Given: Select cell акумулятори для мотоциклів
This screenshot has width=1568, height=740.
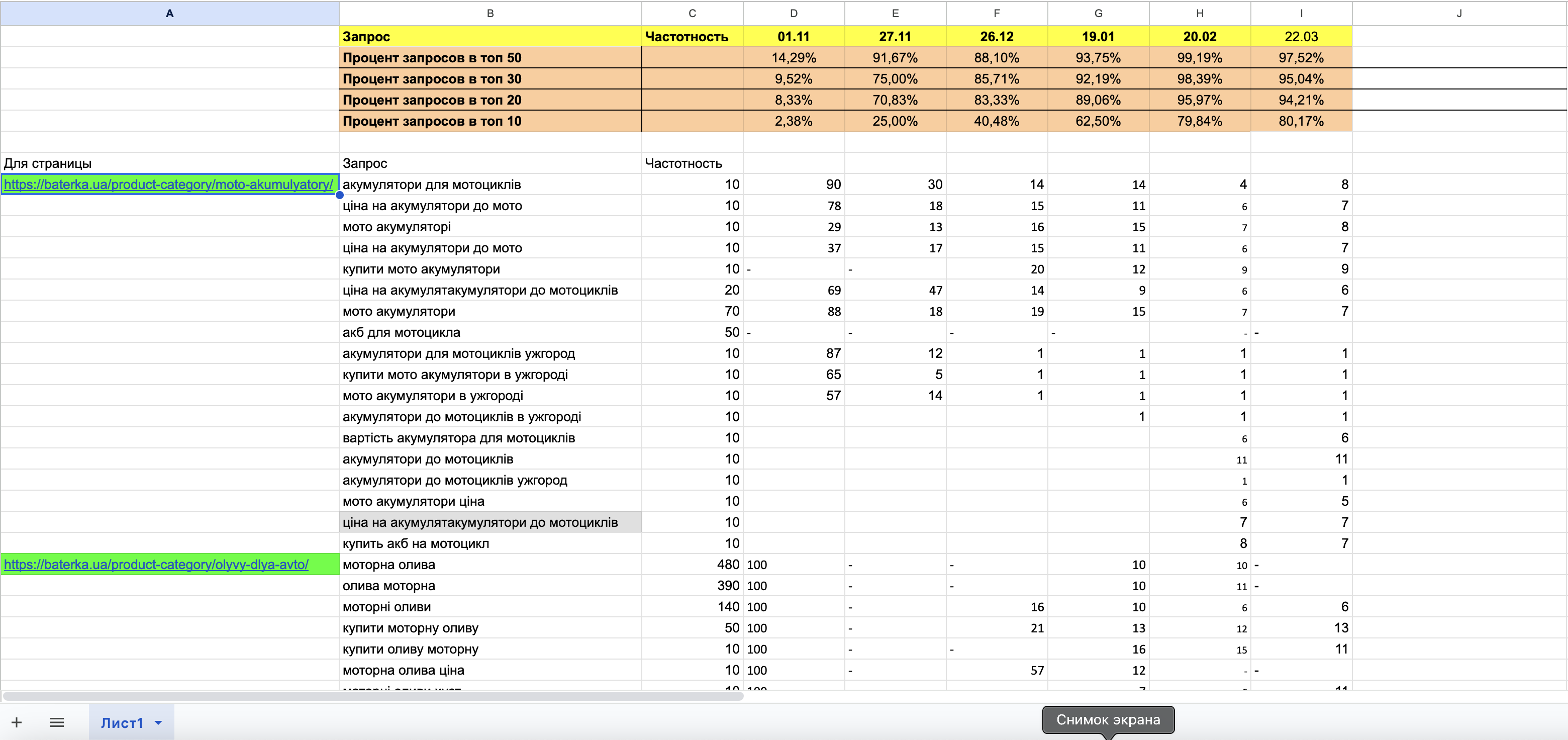Looking at the screenshot, I should click(490, 184).
